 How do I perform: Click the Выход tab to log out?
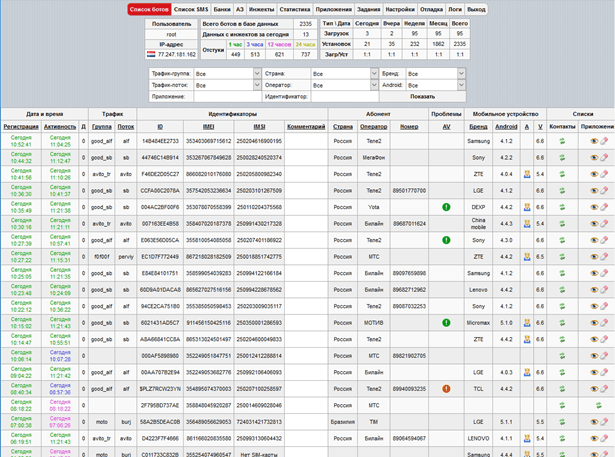(476, 9)
